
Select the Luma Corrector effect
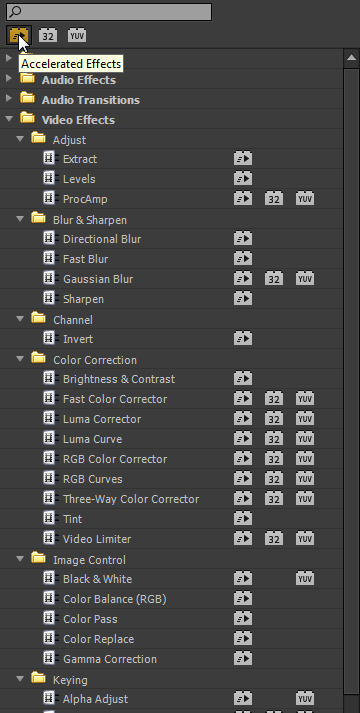point(102,419)
